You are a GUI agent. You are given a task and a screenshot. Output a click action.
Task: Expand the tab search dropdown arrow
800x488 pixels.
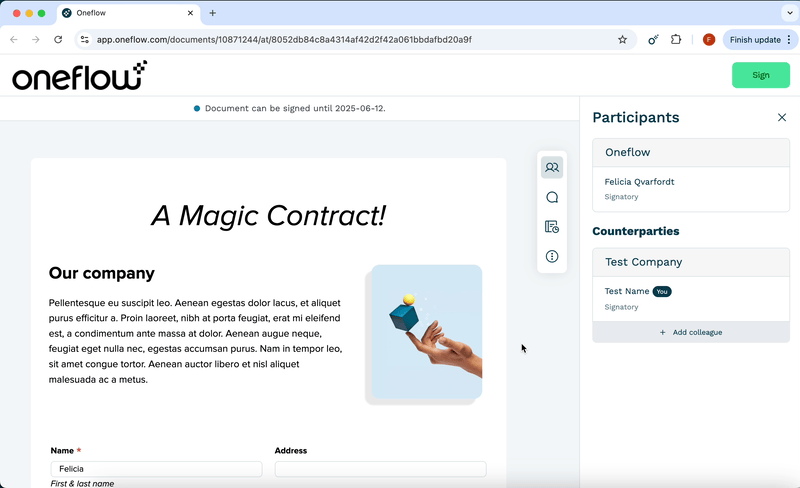click(789, 13)
